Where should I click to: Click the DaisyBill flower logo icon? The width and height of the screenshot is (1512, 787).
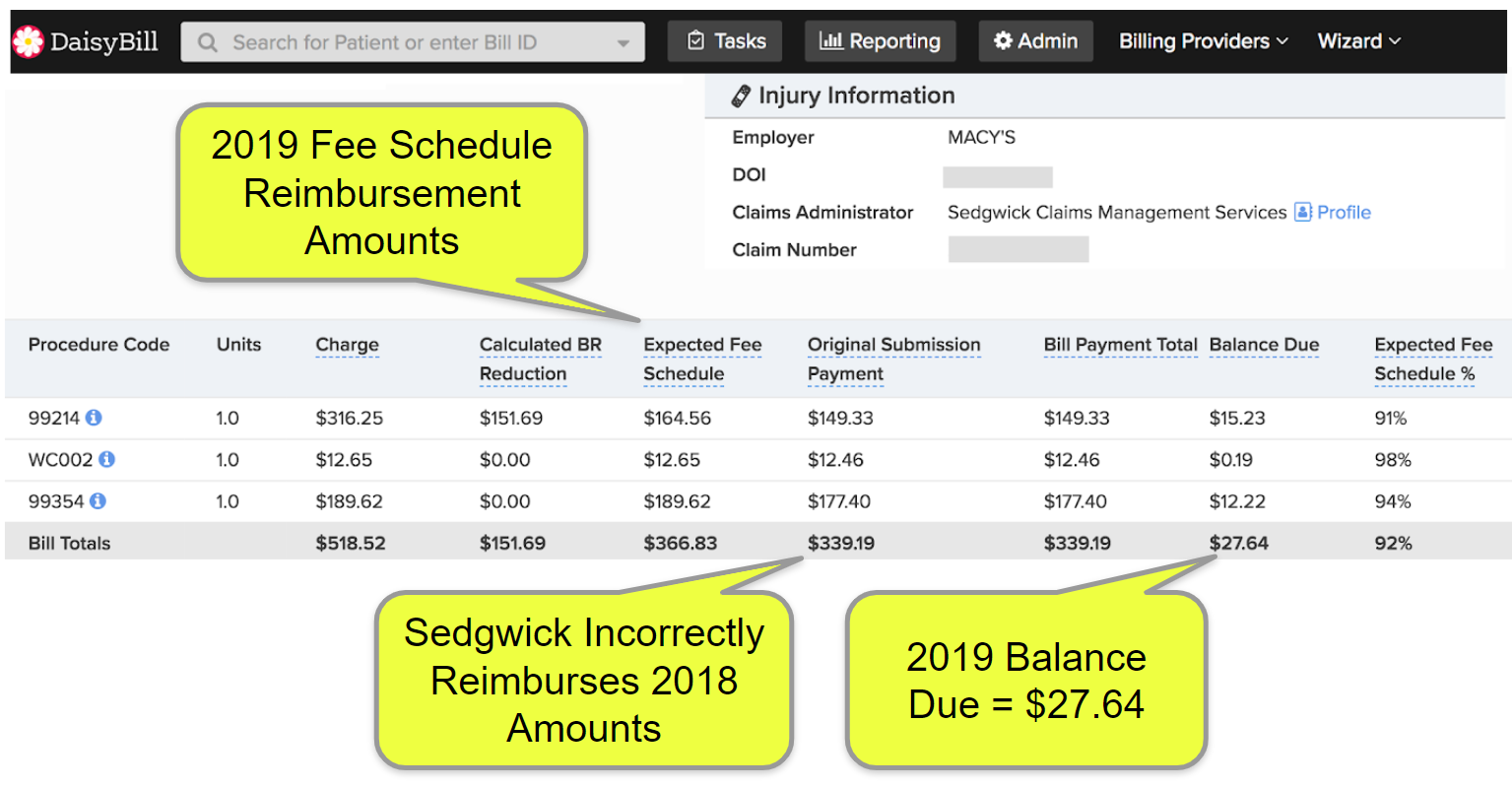(28, 41)
